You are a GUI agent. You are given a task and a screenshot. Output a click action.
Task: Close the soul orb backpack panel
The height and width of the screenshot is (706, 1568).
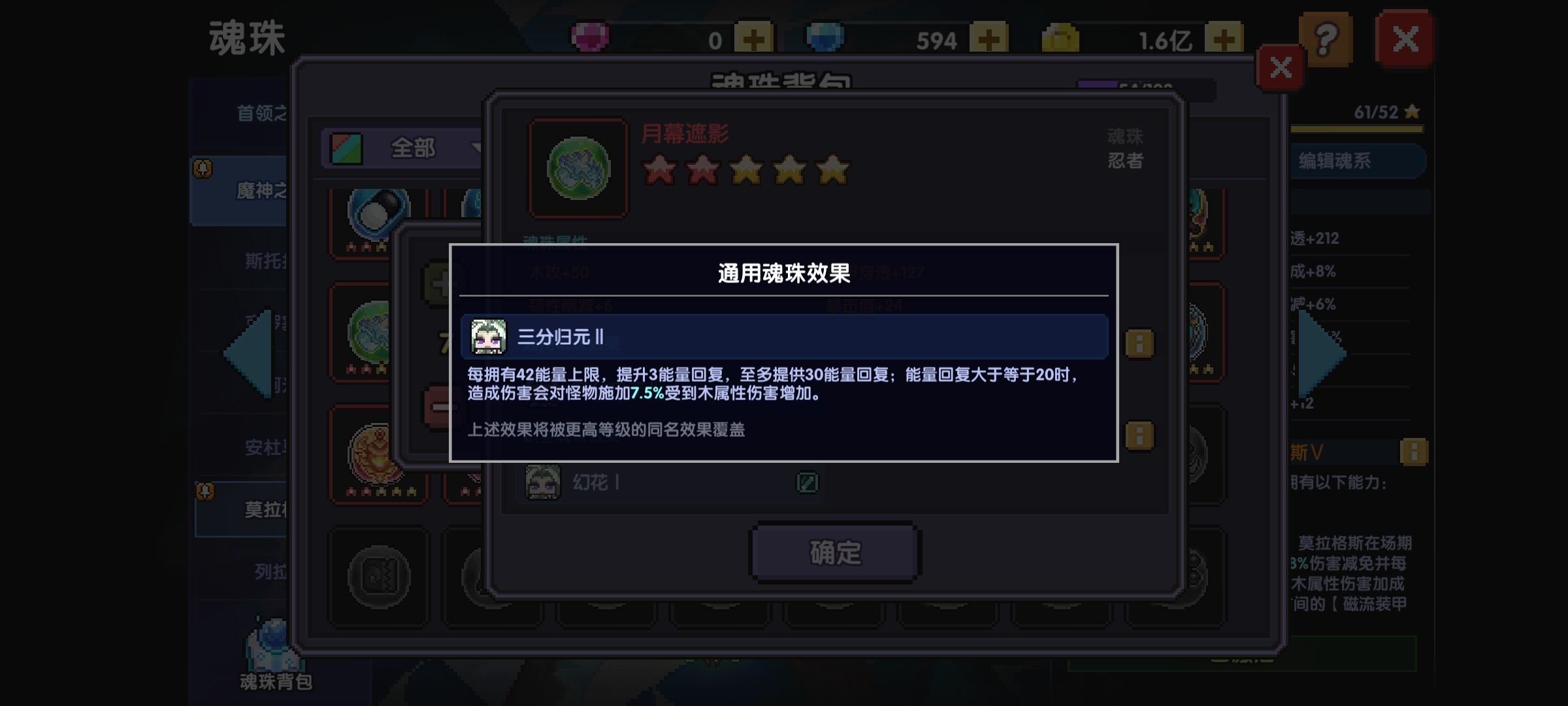(1281, 68)
